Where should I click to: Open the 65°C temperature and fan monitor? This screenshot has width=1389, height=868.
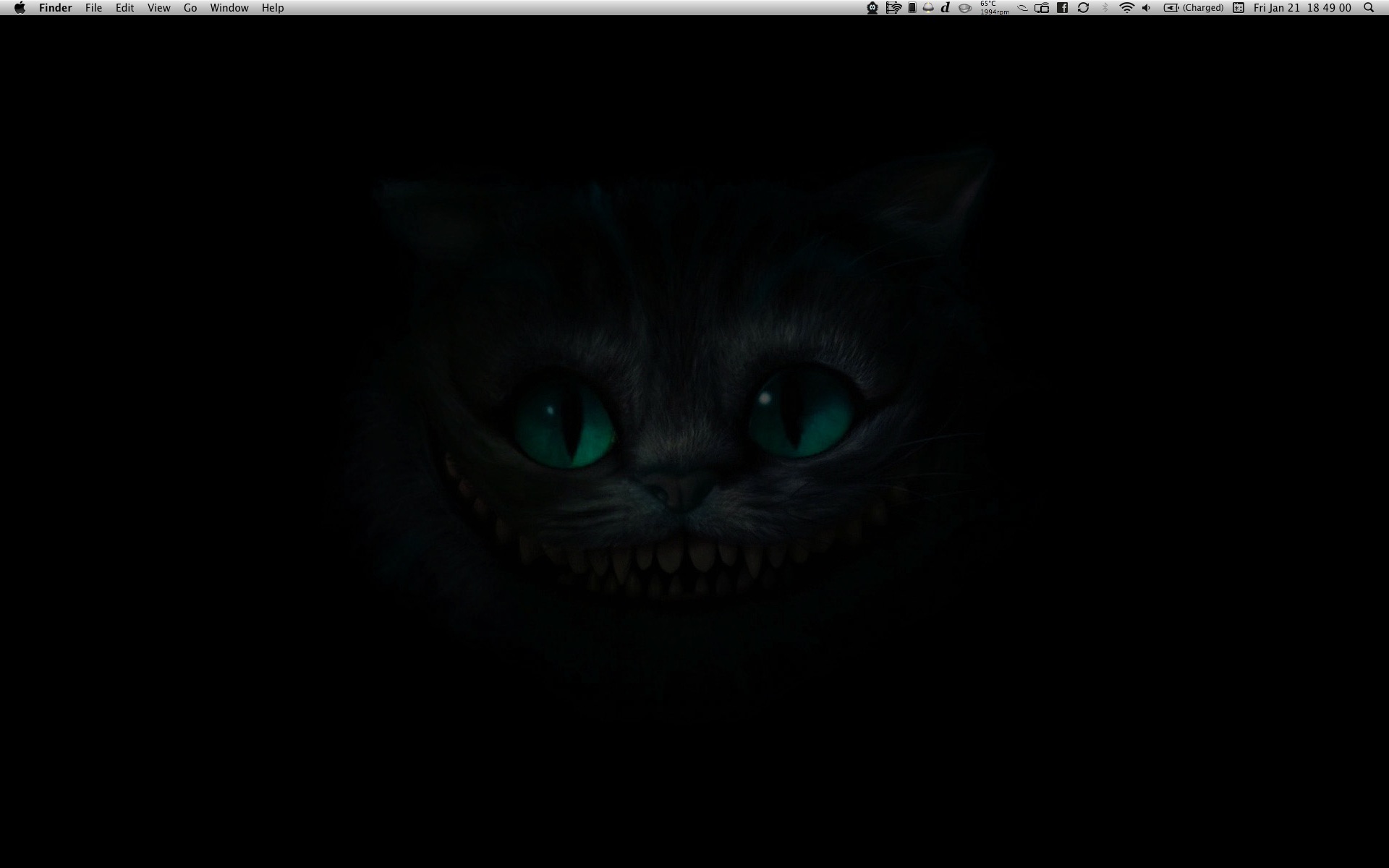point(995,8)
